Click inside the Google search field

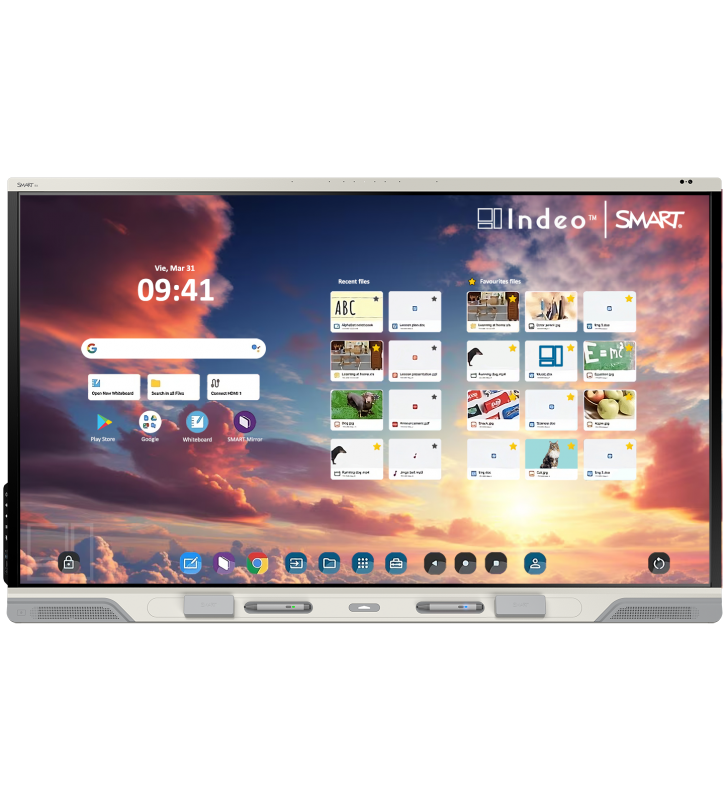click(x=173, y=348)
